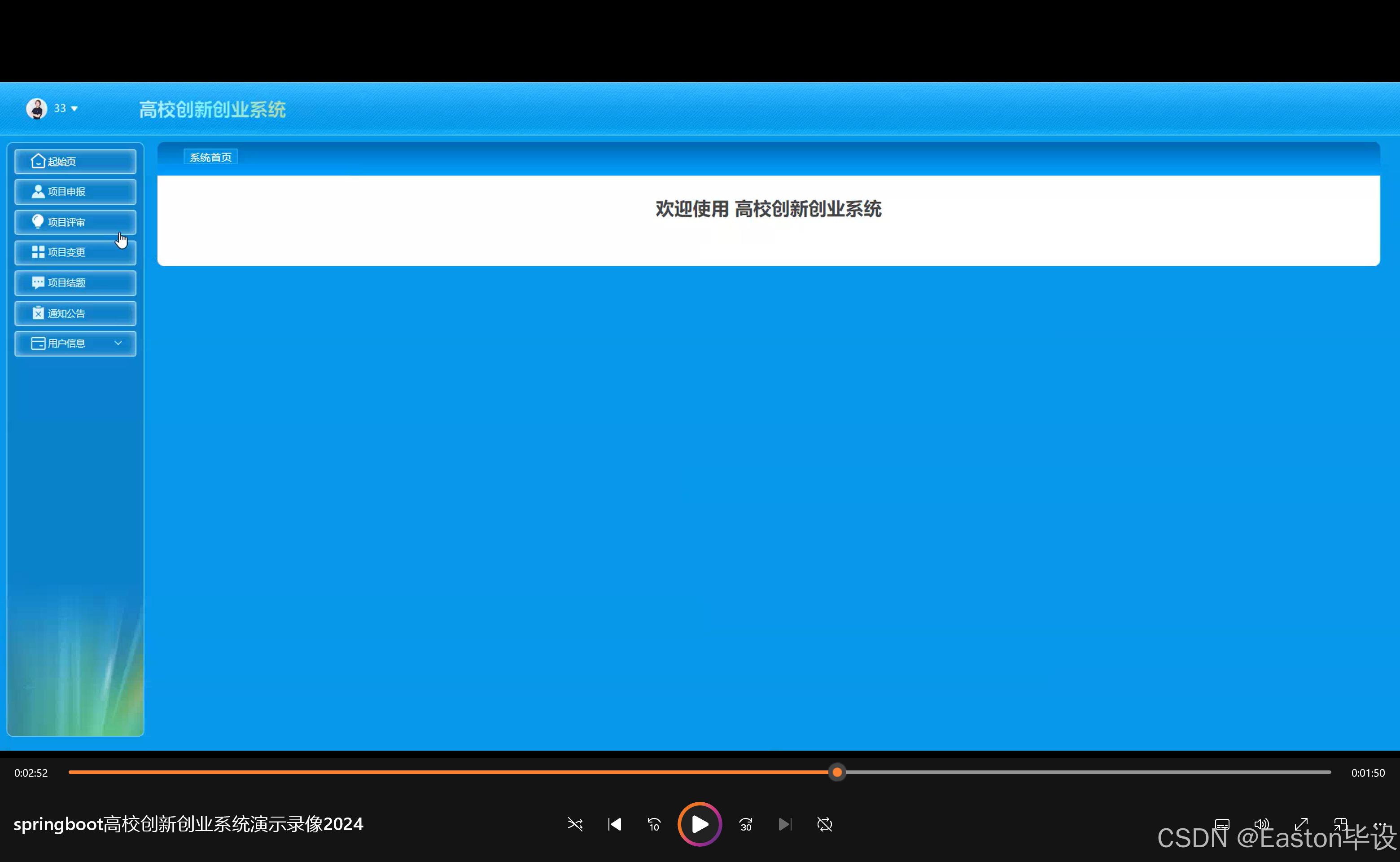Click the user avatar photo
Image resolution: width=1400 pixels, height=862 pixels.
point(36,108)
